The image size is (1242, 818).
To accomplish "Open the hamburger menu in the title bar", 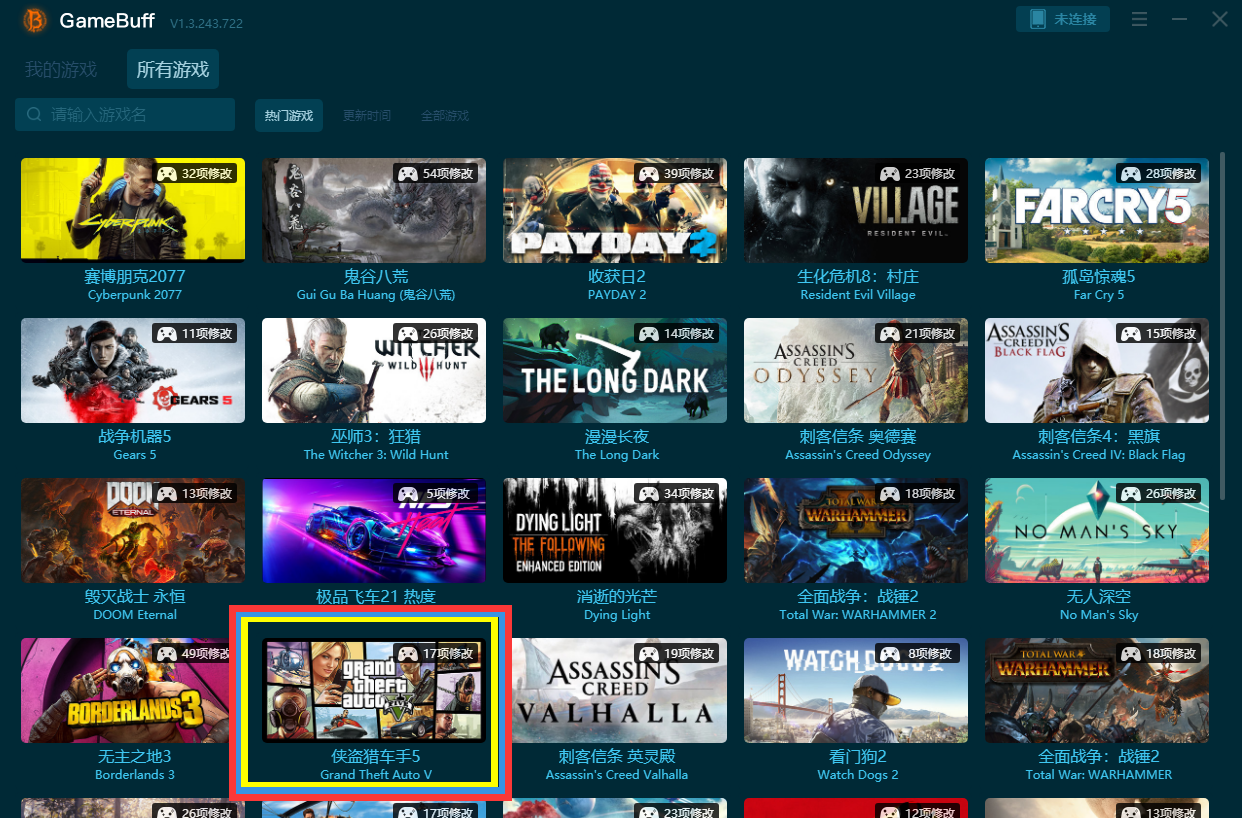I will pos(1139,19).
